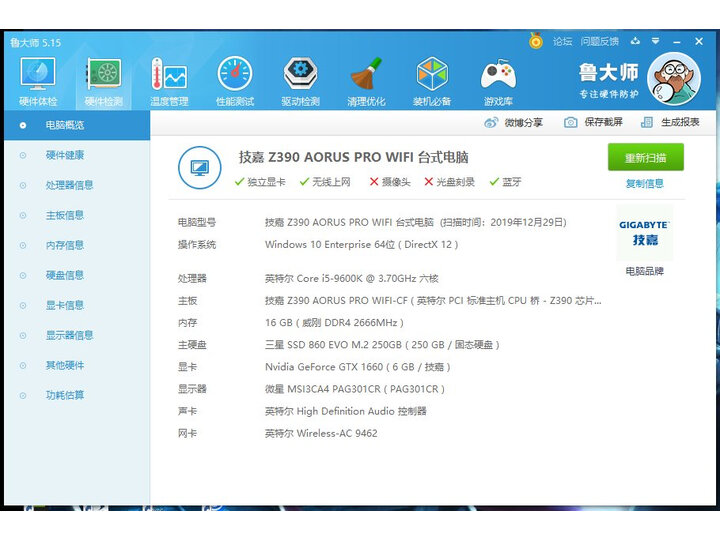This screenshot has width=720, height=540.
Task: Click the Wireless-AC 9462 network value
Action: [x=321, y=433]
